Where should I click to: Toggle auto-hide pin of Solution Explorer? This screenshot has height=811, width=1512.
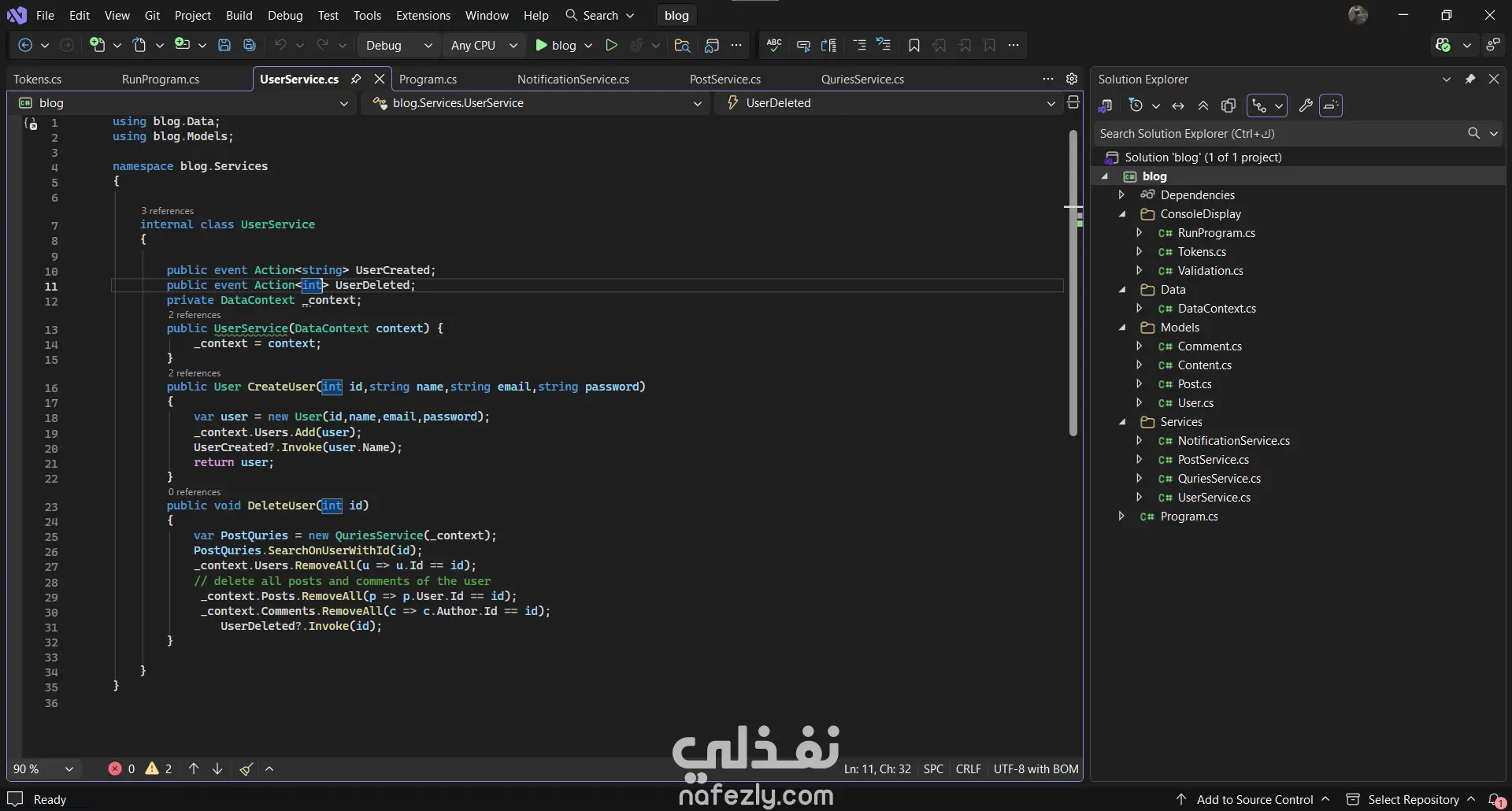1469,79
